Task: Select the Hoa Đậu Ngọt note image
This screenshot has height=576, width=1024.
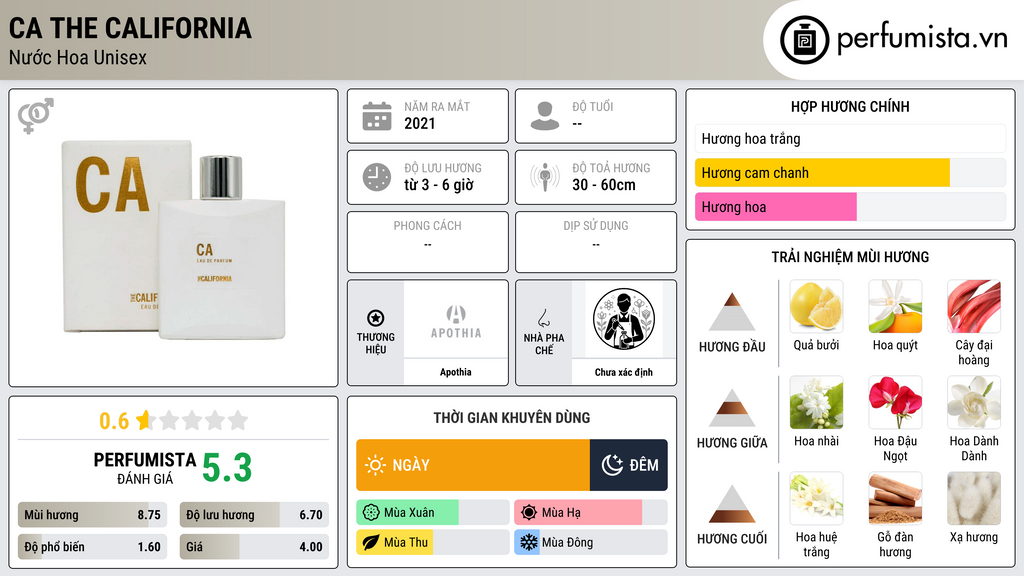Action: click(895, 402)
